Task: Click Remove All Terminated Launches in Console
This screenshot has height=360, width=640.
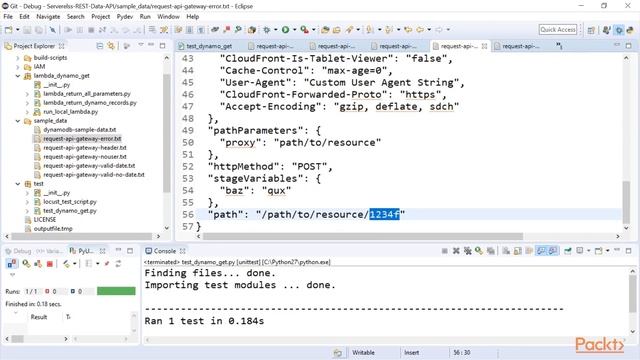Action: pos(468,251)
